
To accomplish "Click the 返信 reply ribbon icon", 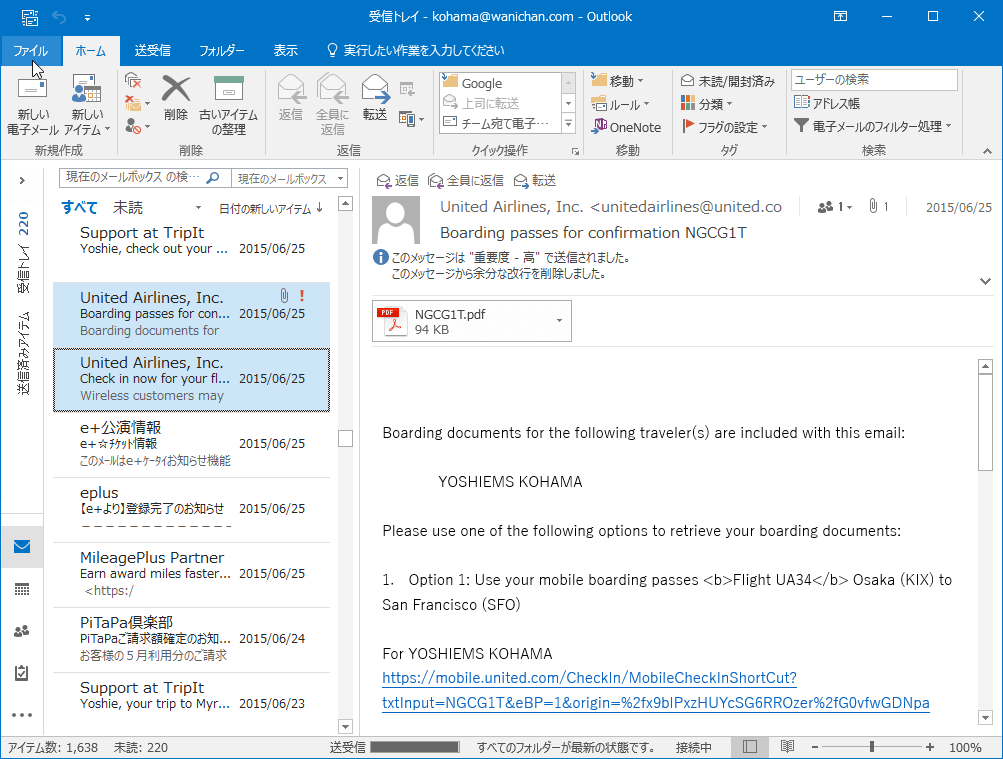I will click(290, 97).
